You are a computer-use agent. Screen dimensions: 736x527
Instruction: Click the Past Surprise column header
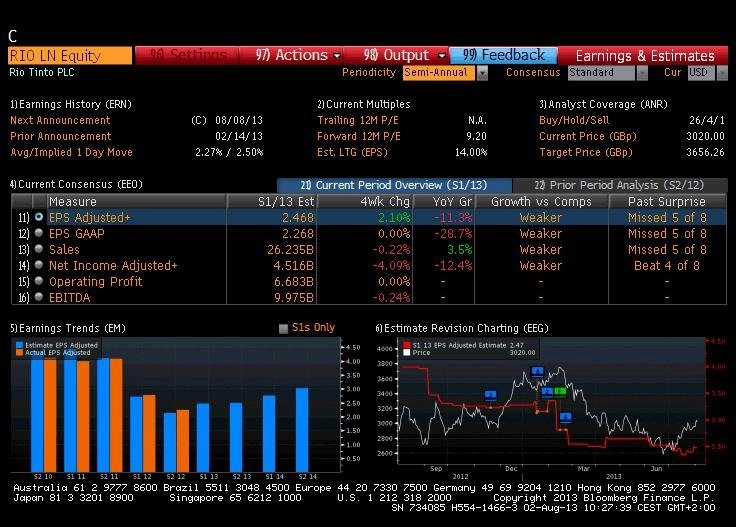pos(667,201)
